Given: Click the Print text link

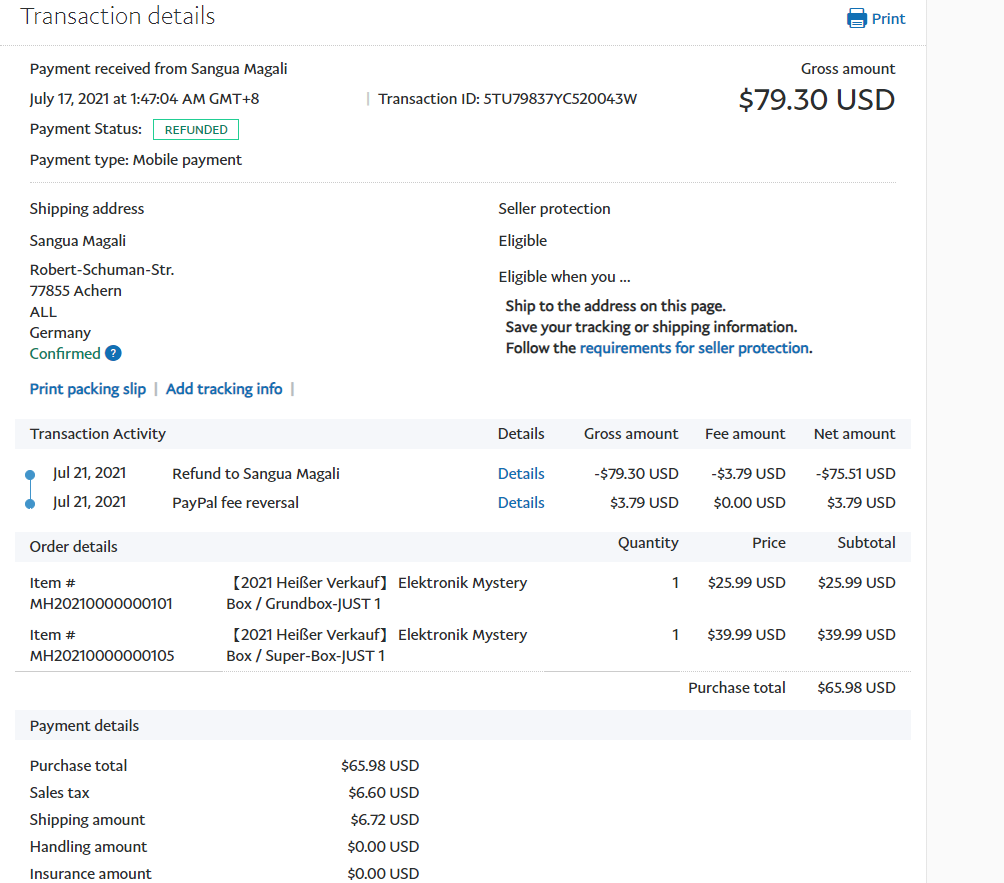Looking at the screenshot, I should pyautogui.click(x=888, y=19).
